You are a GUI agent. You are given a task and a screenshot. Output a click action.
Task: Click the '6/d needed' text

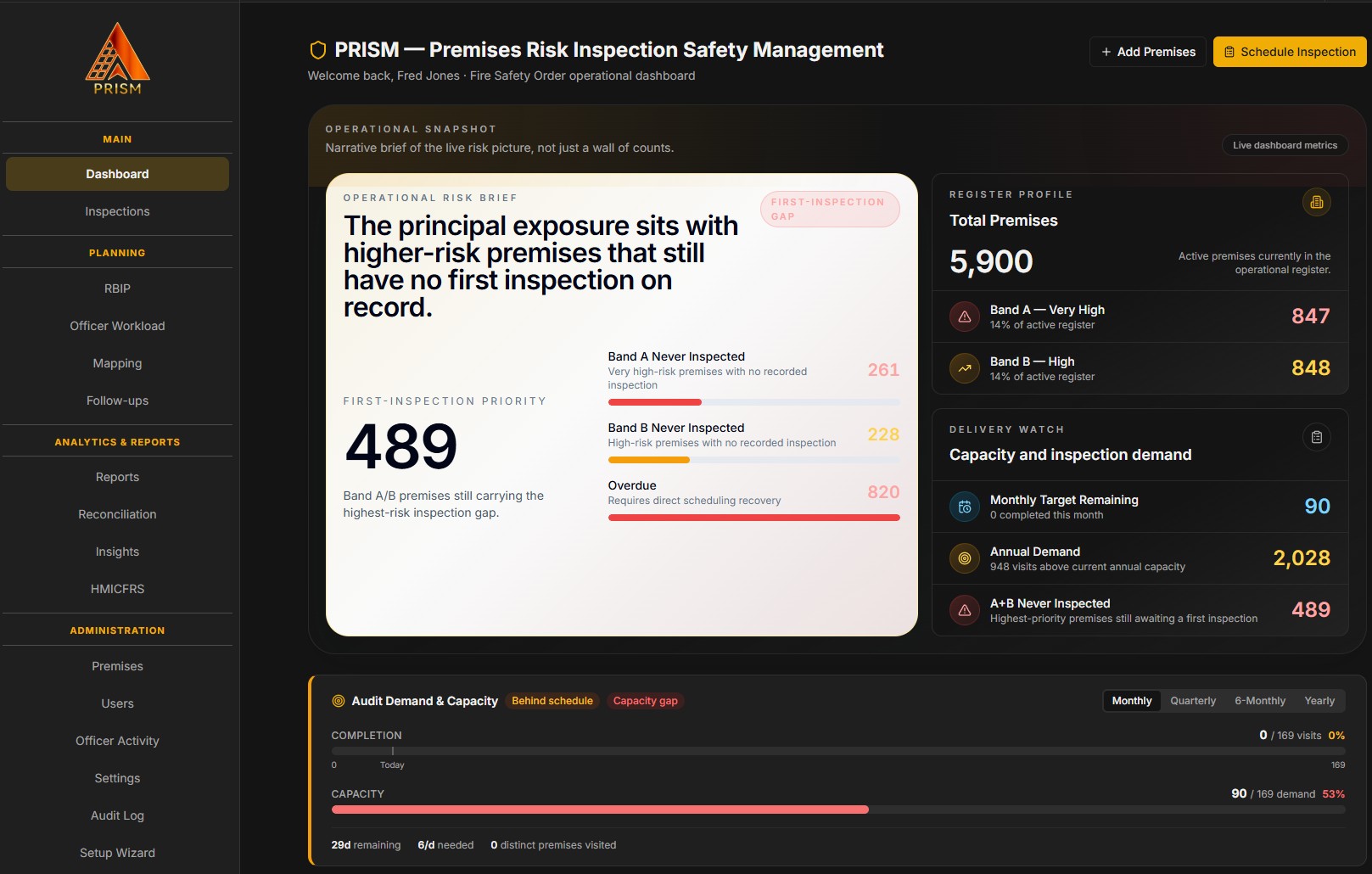tap(445, 845)
